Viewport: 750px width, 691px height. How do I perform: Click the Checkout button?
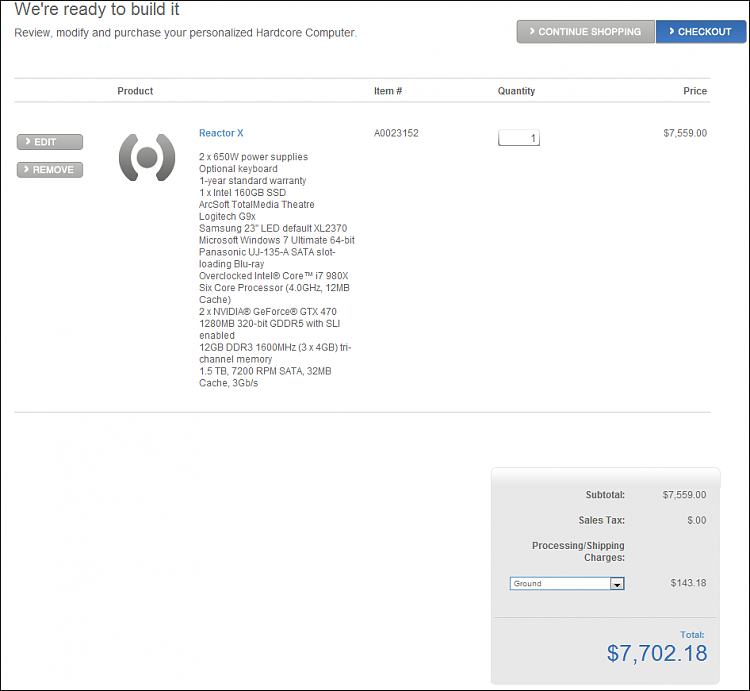[x=700, y=32]
